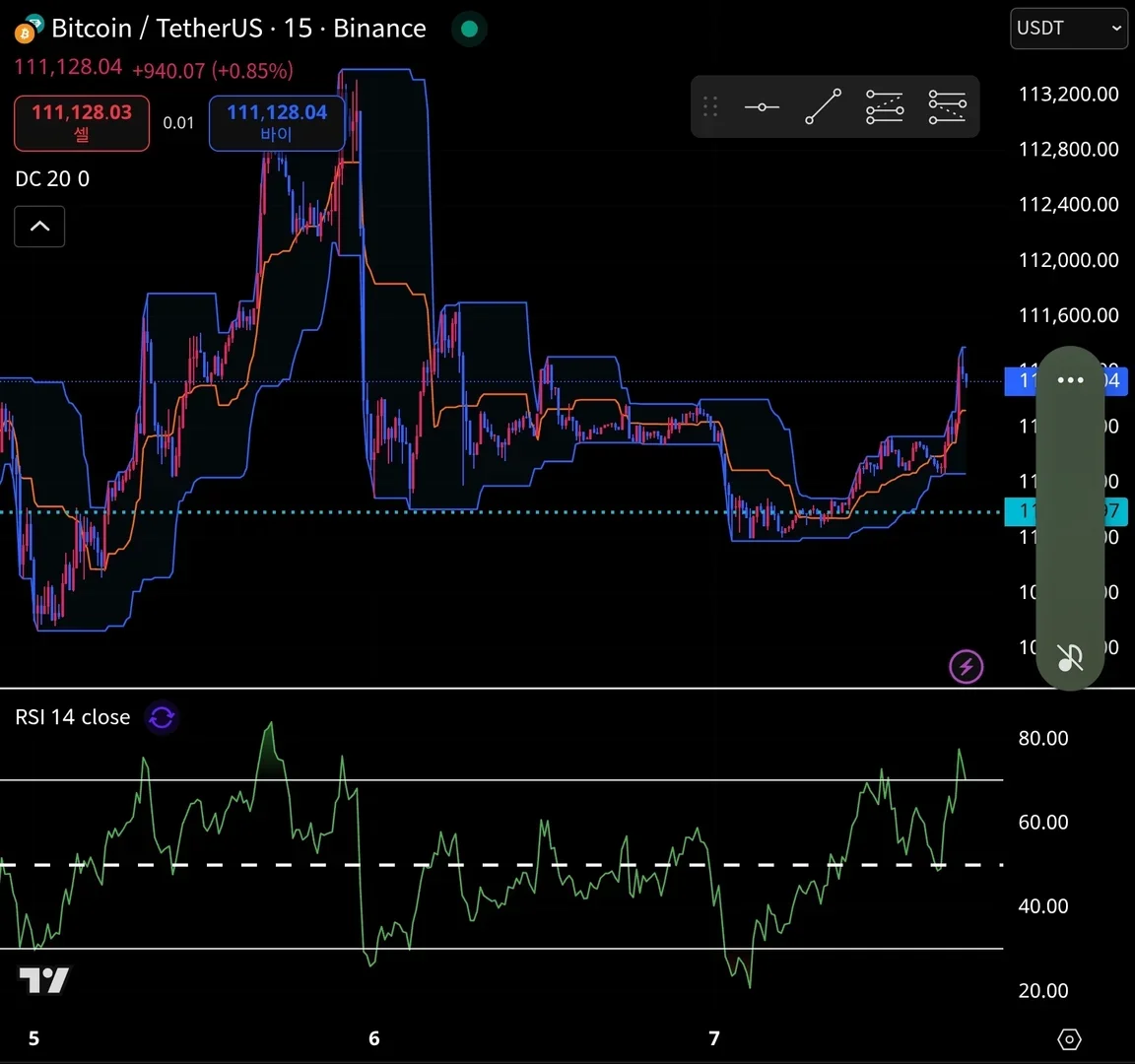Select the trend line drawing tool

click(x=823, y=106)
